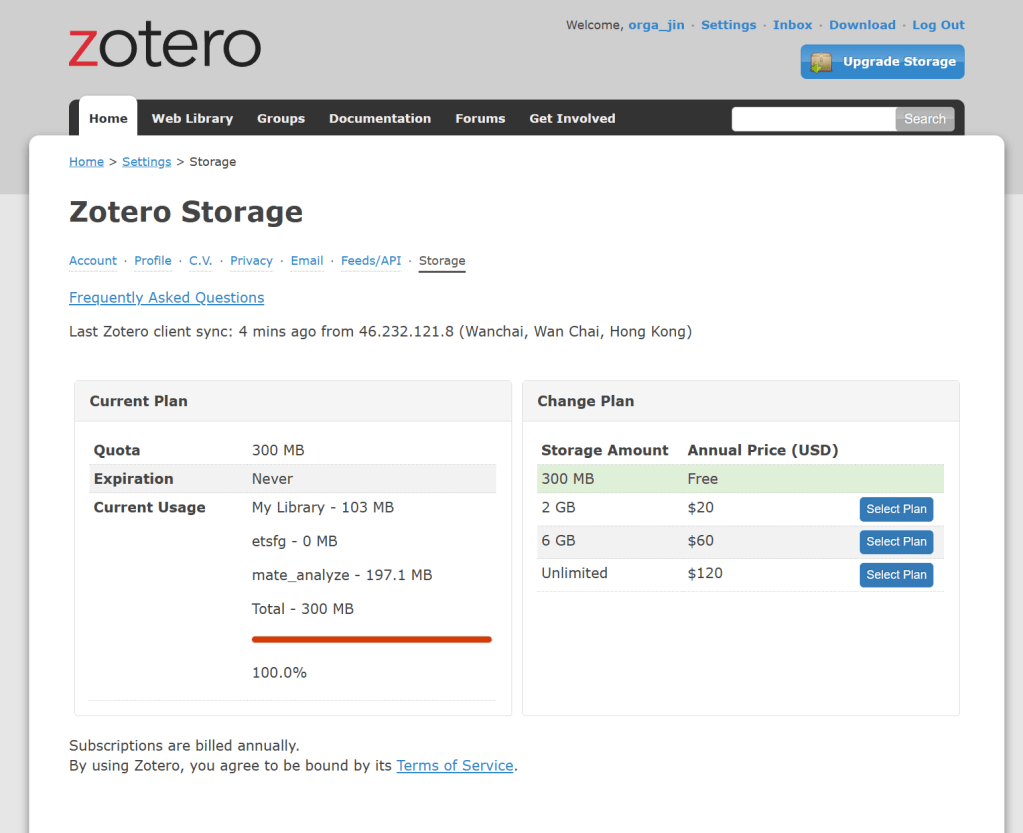Go to the Groups tab
The height and width of the screenshot is (833, 1023).
tap(280, 118)
